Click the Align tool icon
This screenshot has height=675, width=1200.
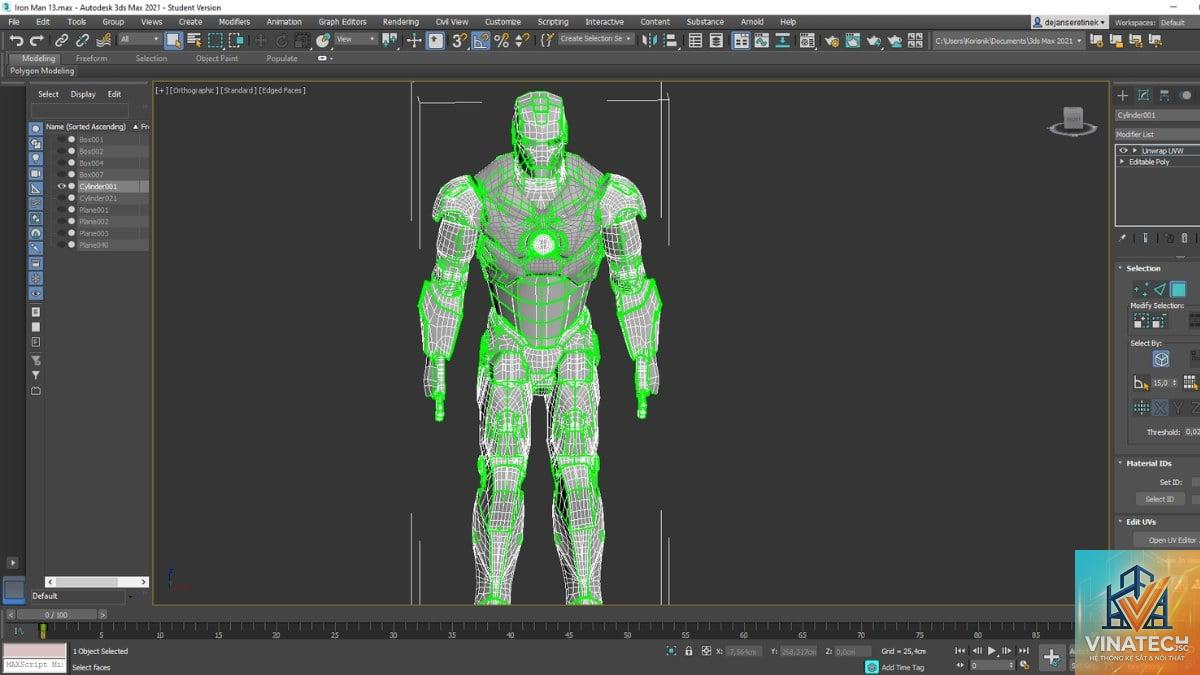(x=671, y=40)
